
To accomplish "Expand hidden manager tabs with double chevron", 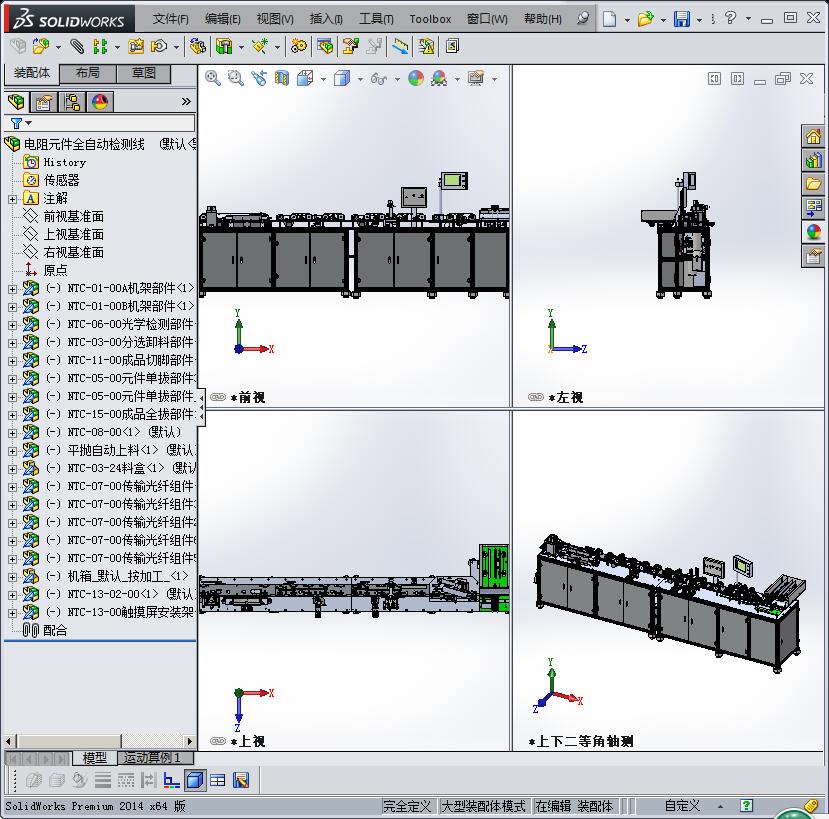I will 186,102.
